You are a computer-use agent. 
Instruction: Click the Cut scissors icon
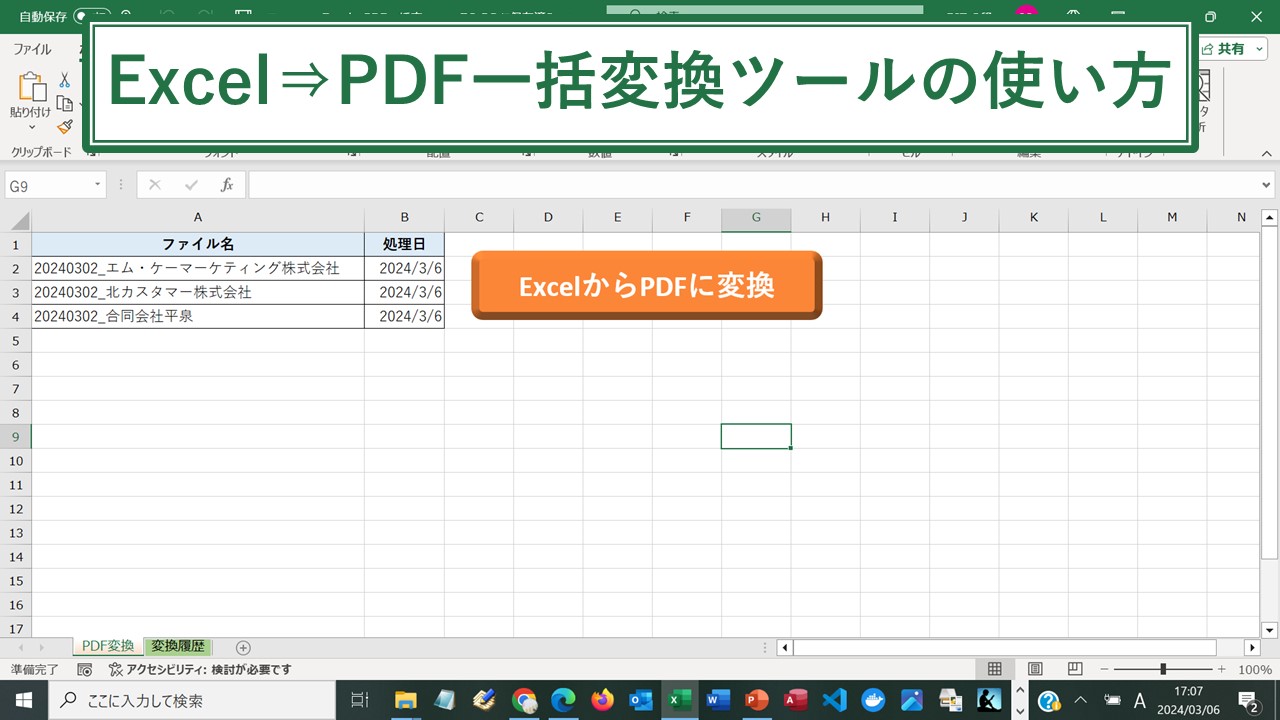click(x=65, y=80)
